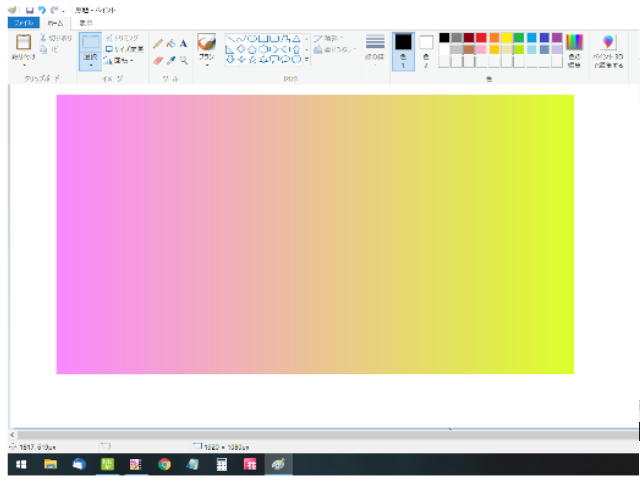The image size is (640, 480).
Task: Activate the Color 2 background button
Action: click(x=426, y=52)
